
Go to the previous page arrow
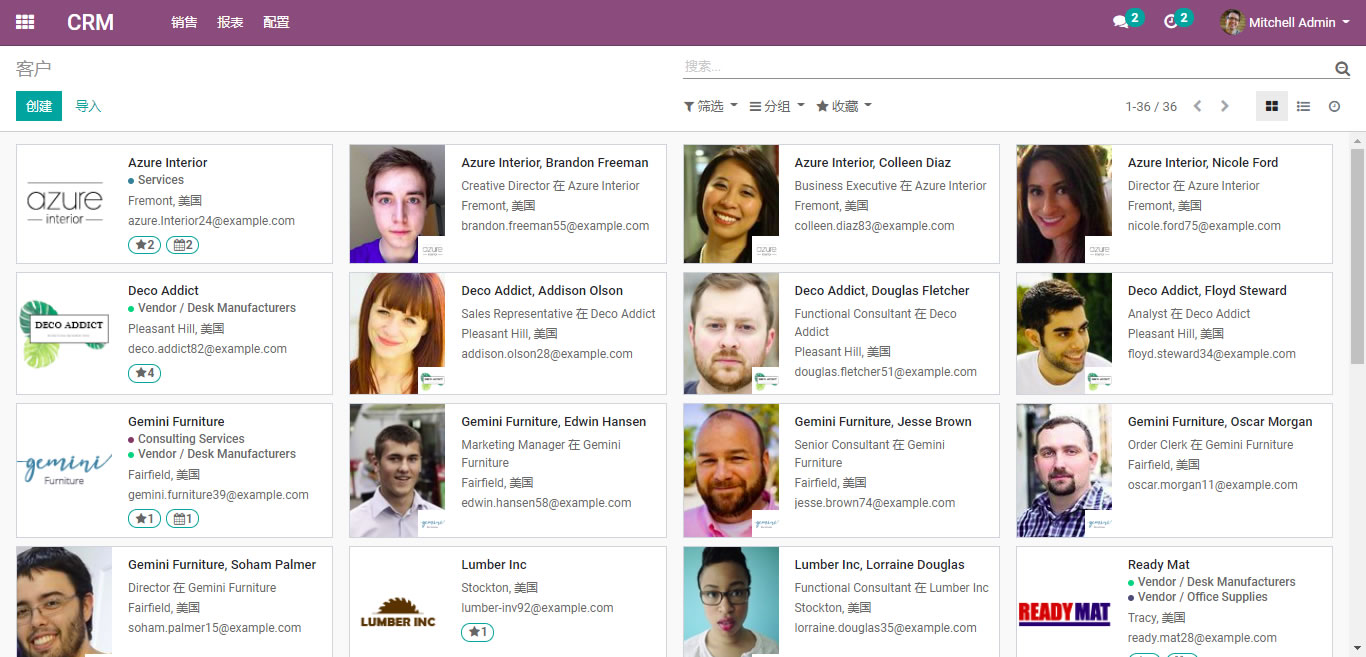(1197, 106)
